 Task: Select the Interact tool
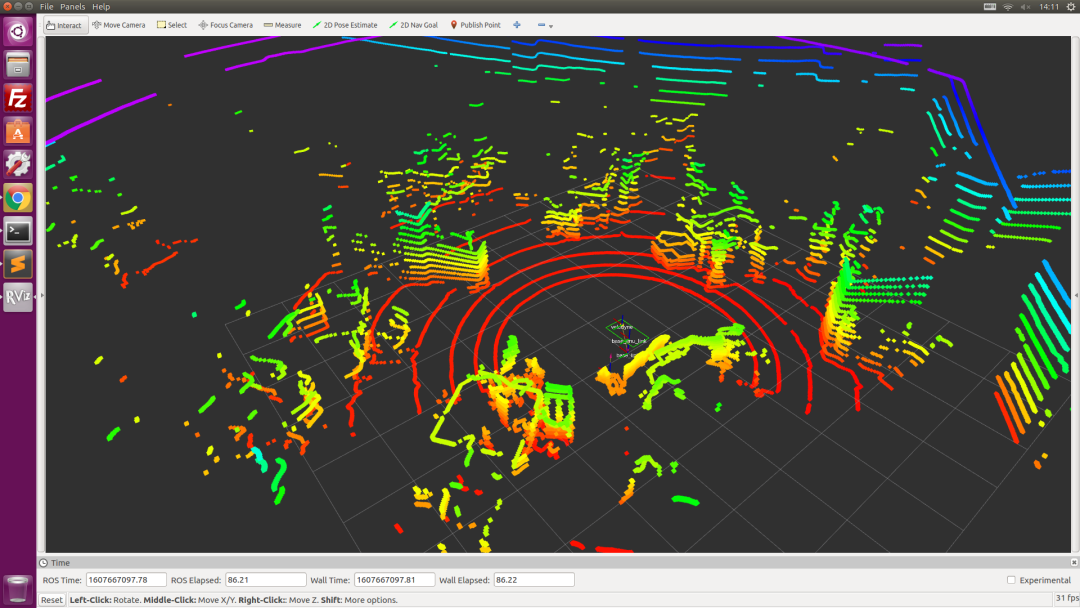click(x=63, y=25)
